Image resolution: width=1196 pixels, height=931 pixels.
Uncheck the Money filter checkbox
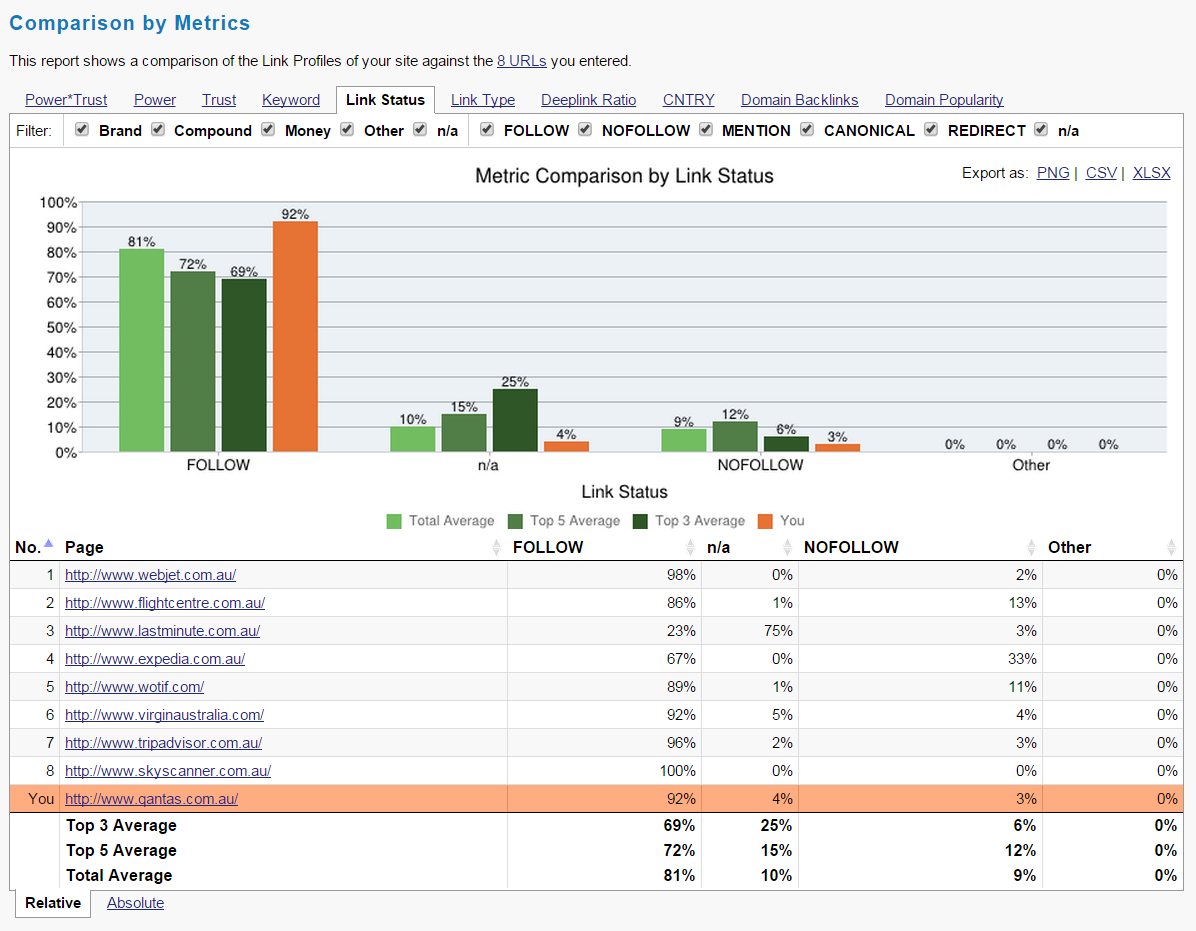point(268,130)
